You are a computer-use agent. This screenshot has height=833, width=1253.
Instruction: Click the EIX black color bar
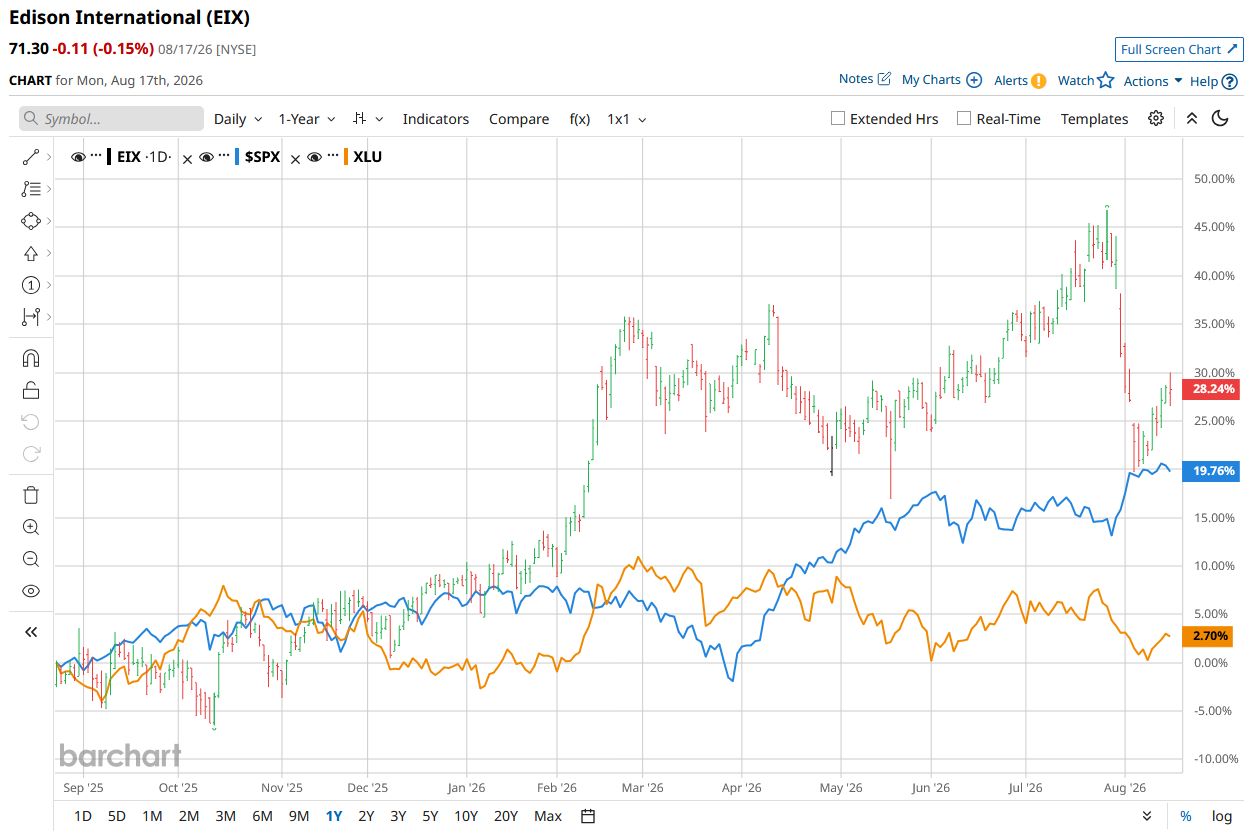tap(109, 157)
